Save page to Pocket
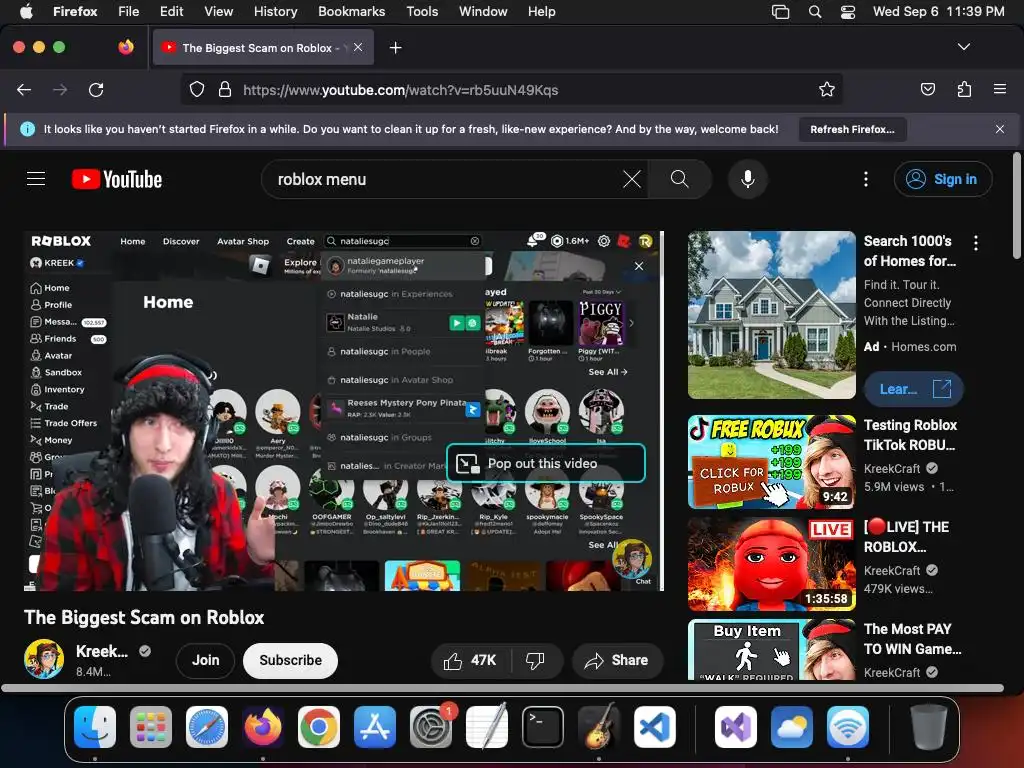This screenshot has height=768, width=1024. 927,89
